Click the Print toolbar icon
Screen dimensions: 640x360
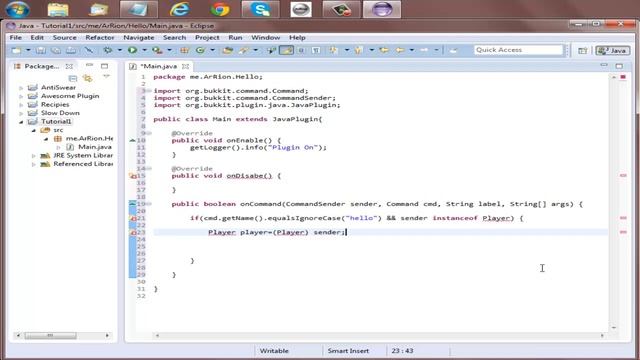tap(71, 50)
